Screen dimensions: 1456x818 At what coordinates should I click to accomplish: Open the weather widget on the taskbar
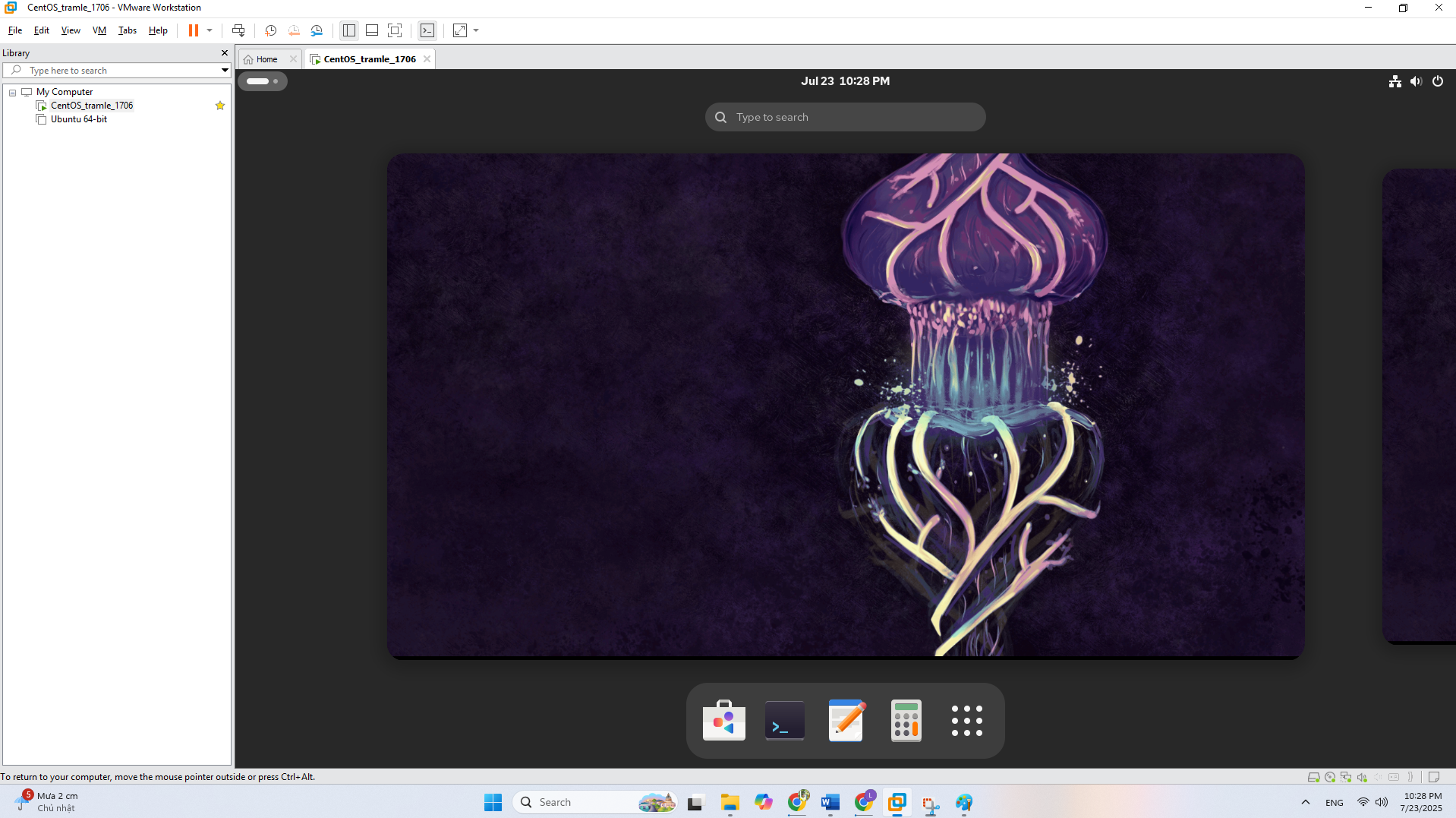(47, 801)
